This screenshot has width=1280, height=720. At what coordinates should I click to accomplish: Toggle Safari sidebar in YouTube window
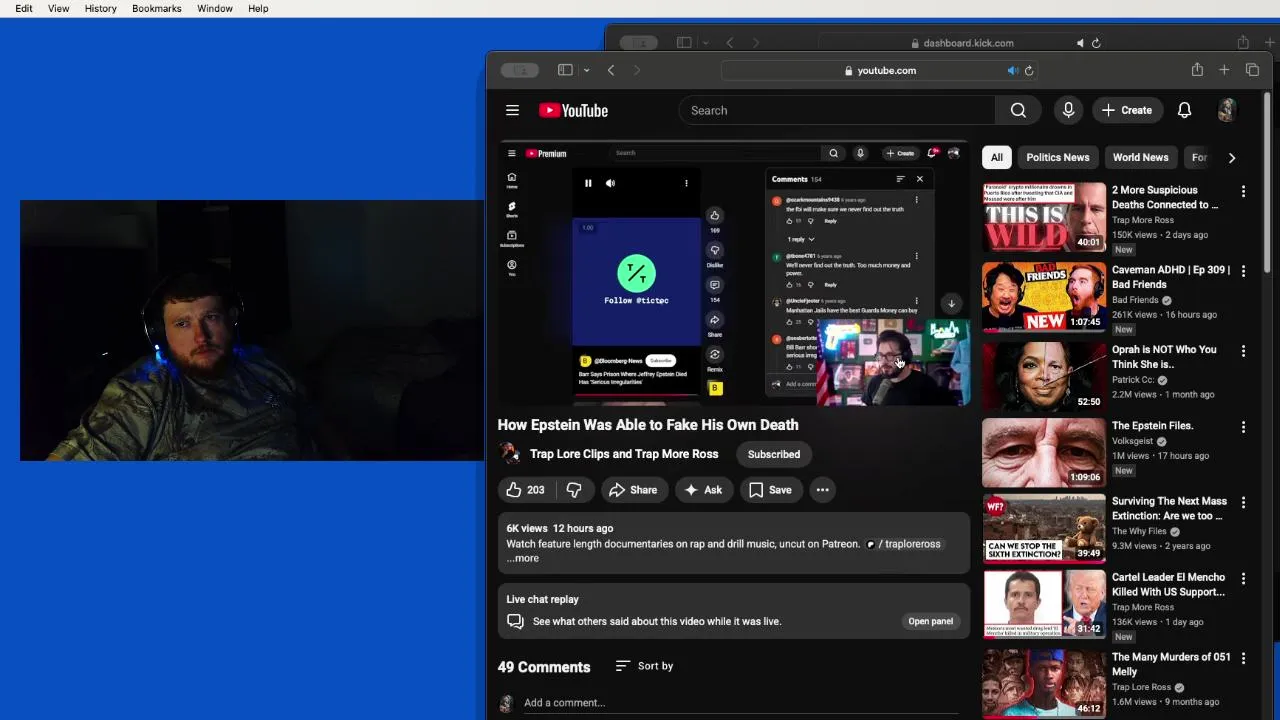coord(565,70)
